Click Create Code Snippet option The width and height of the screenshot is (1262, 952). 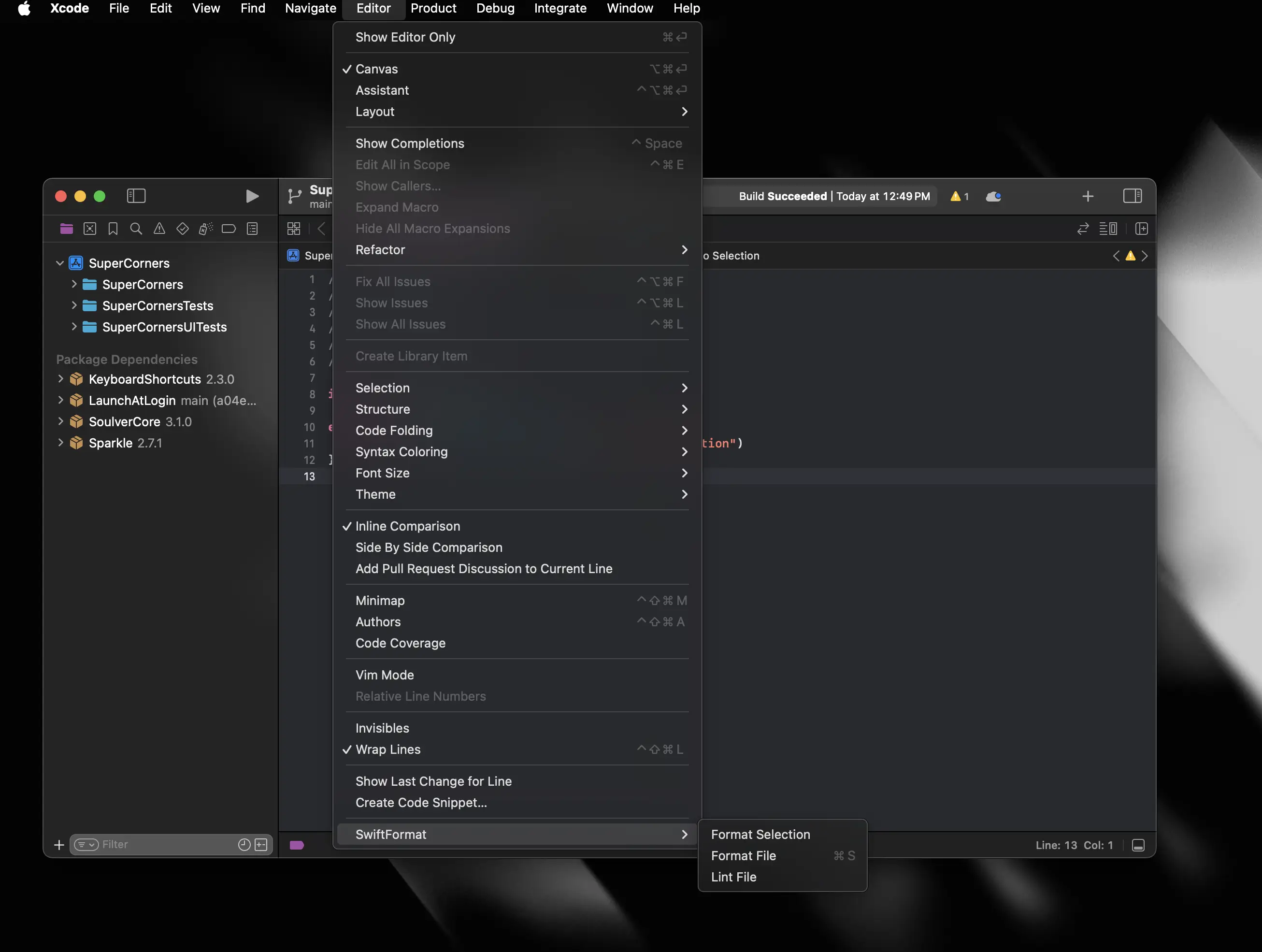point(421,803)
